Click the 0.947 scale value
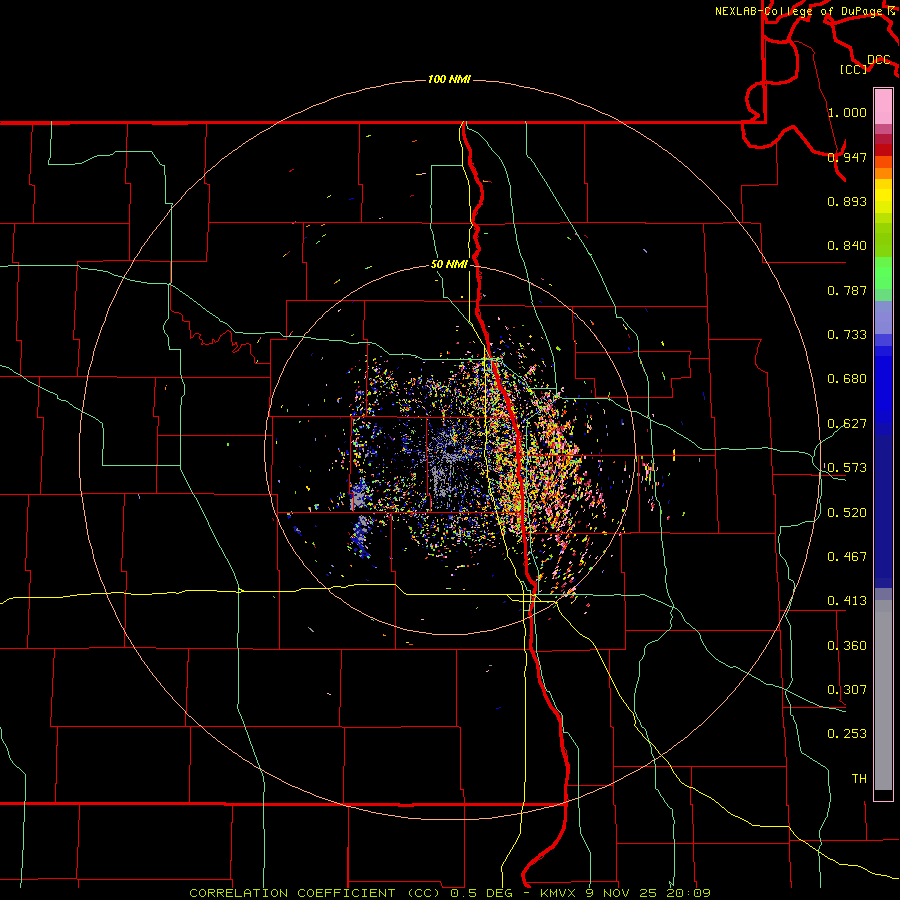 (847, 157)
